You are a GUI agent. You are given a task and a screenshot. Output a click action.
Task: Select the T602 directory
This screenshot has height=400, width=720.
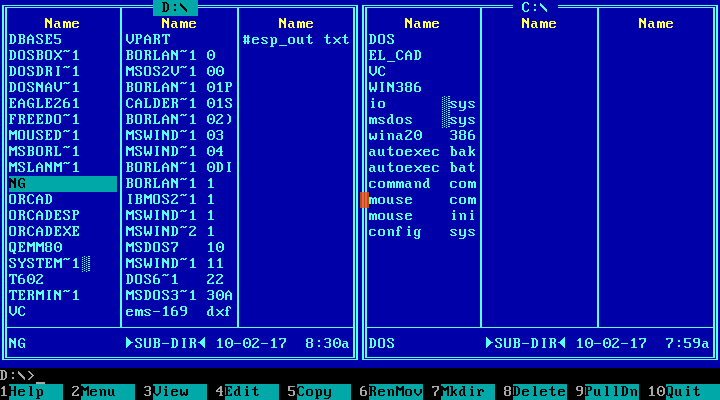26,279
